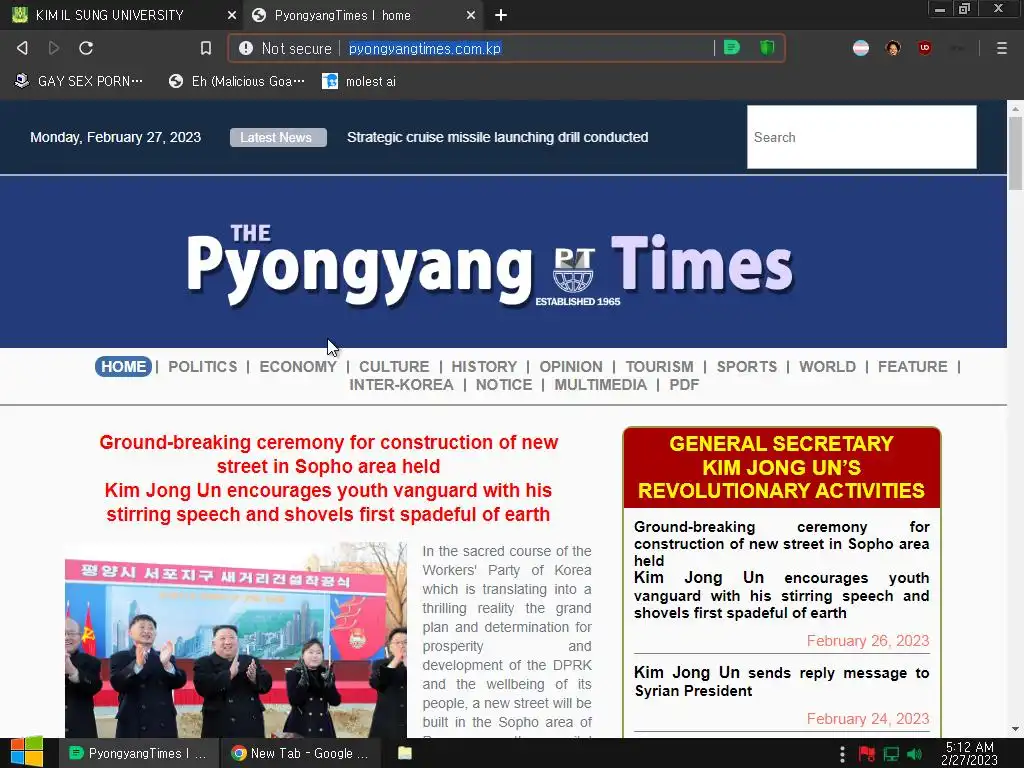Image resolution: width=1024 pixels, height=768 pixels.
Task: Switch to New Tab - Google Chrome taskbar window
Action: tap(299, 753)
